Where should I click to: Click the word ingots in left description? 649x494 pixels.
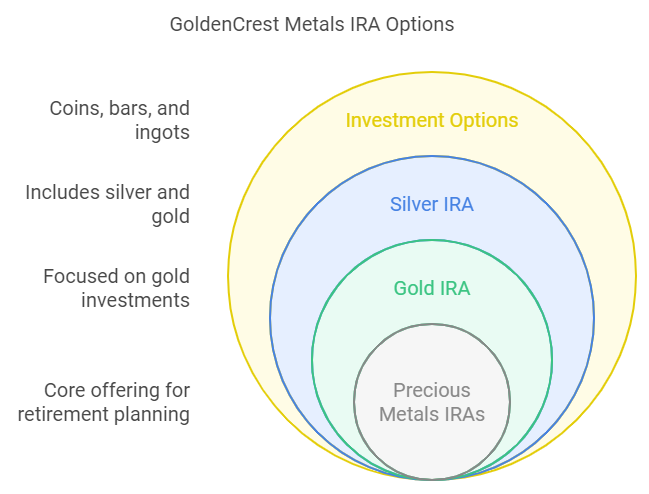pyautogui.click(x=162, y=133)
